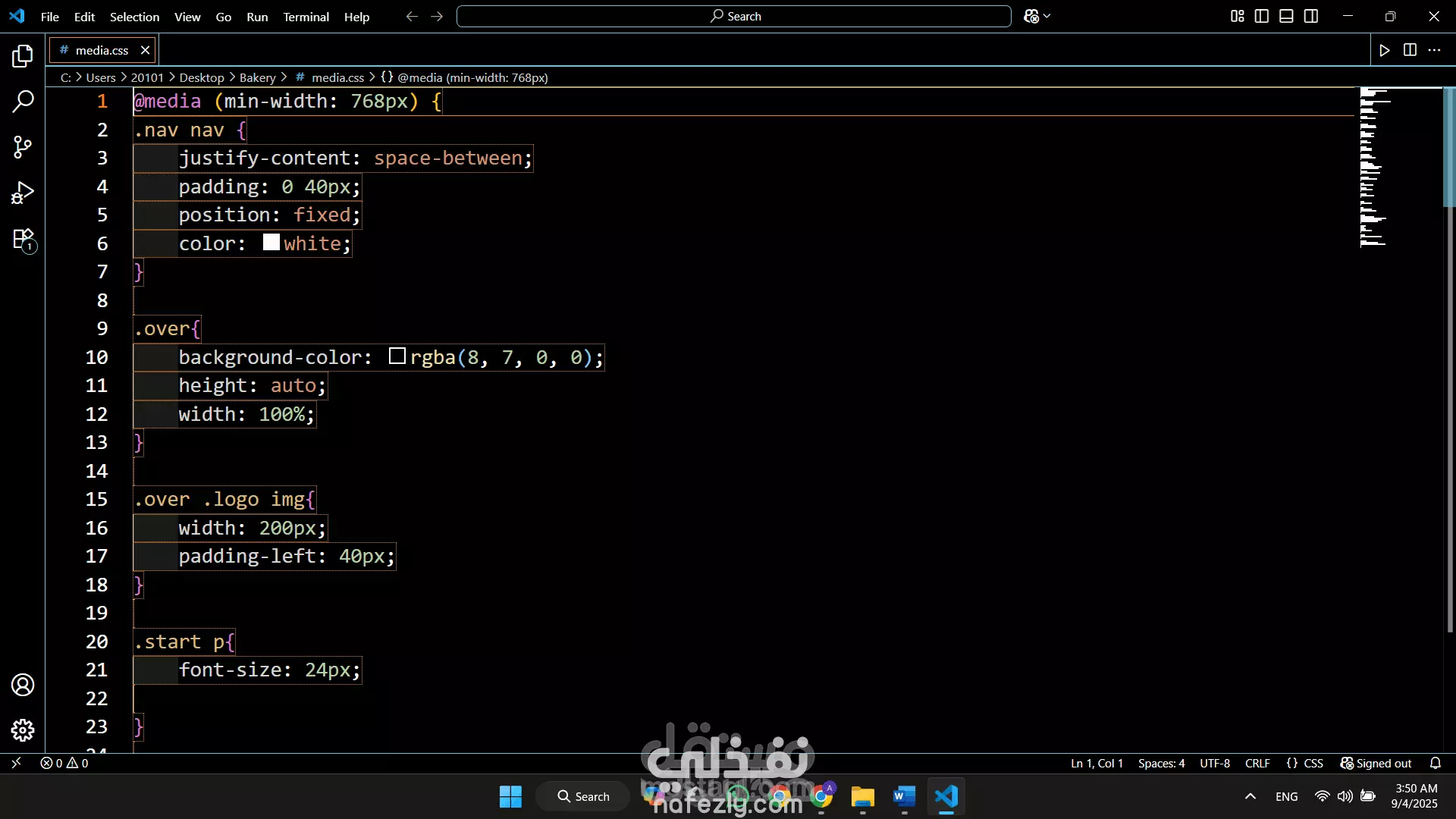This screenshot has height=819, width=1456.
Task: Click VS Code icon in taskbar
Action: (x=946, y=796)
